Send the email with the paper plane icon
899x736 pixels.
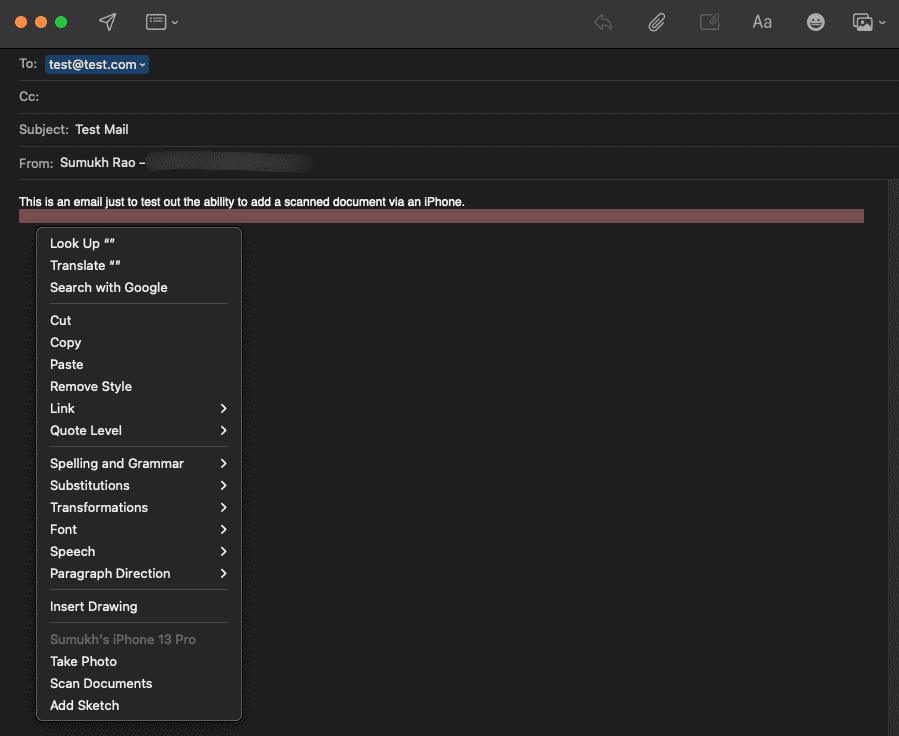108,22
